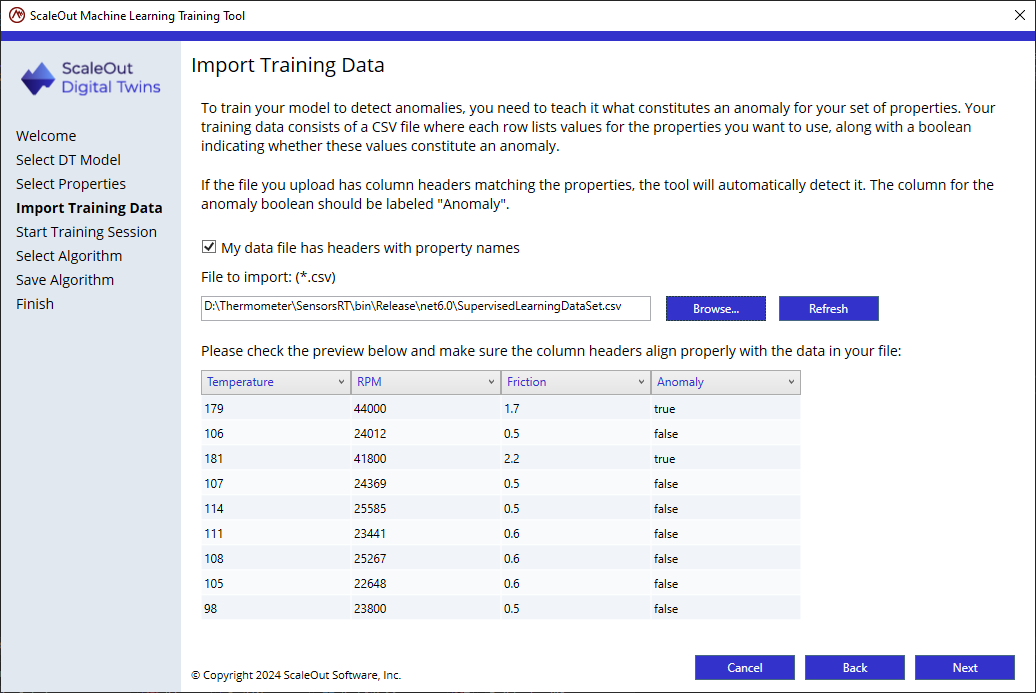Click RPM value 23441

click(x=426, y=534)
